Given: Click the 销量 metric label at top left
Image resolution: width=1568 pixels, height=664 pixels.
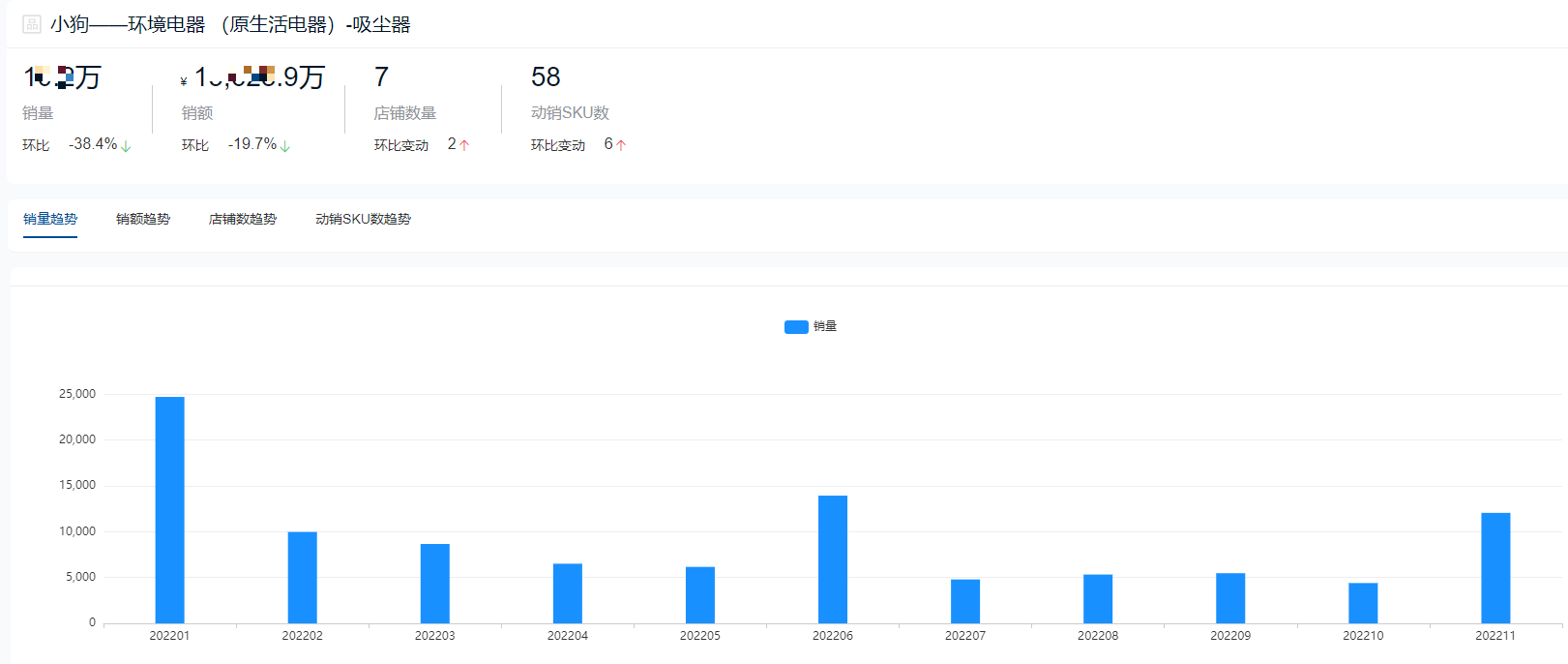Looking at the screenshot, I should pos(38,113).
